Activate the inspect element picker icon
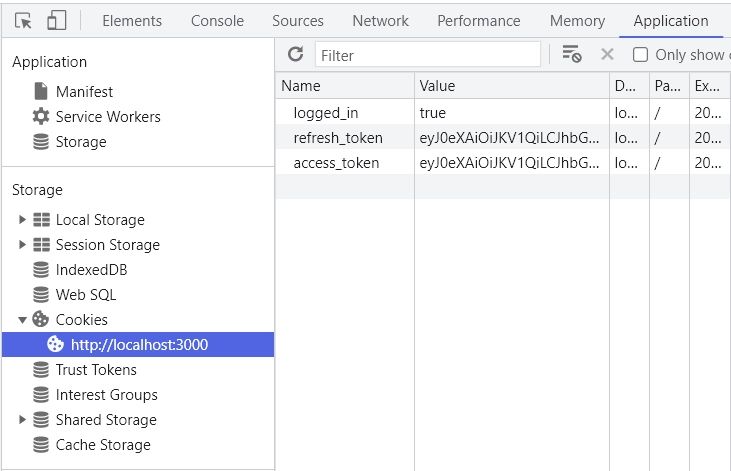 [x=23, y=21]
